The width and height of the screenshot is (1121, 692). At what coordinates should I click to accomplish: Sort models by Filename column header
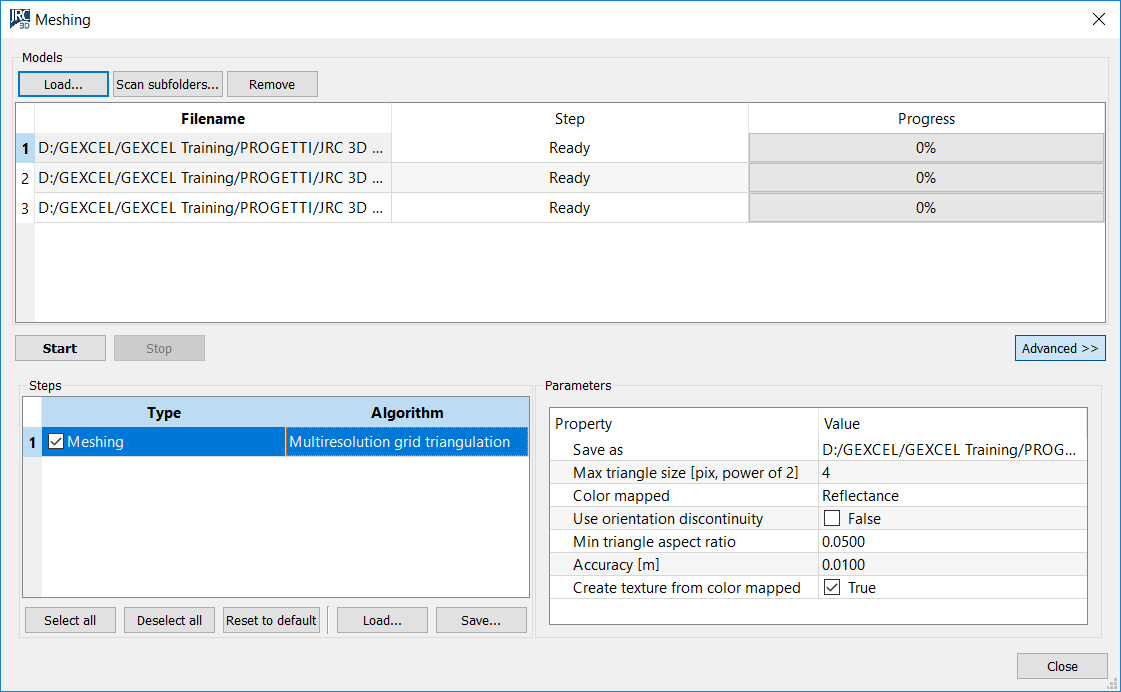point(213,119)
